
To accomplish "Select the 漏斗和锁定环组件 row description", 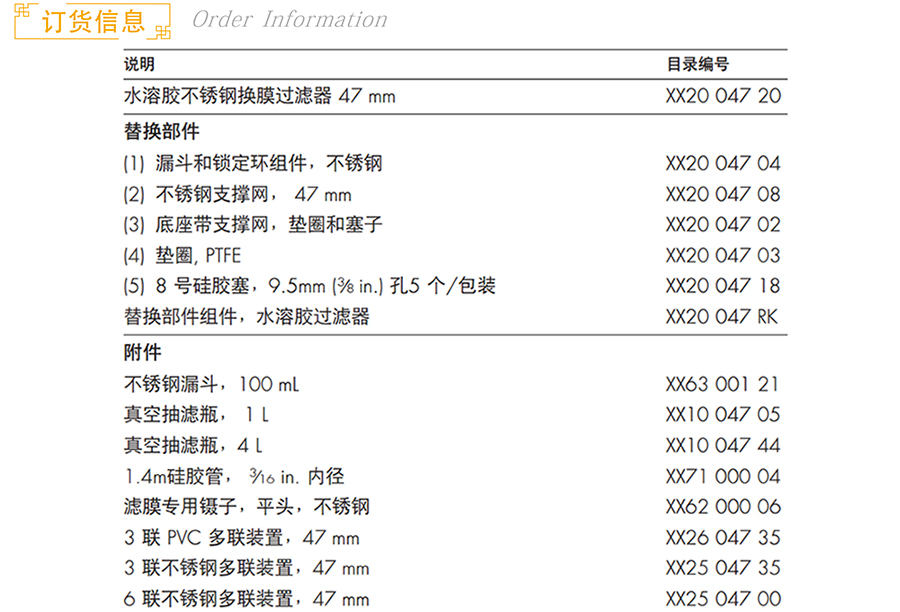I will 253,163.
